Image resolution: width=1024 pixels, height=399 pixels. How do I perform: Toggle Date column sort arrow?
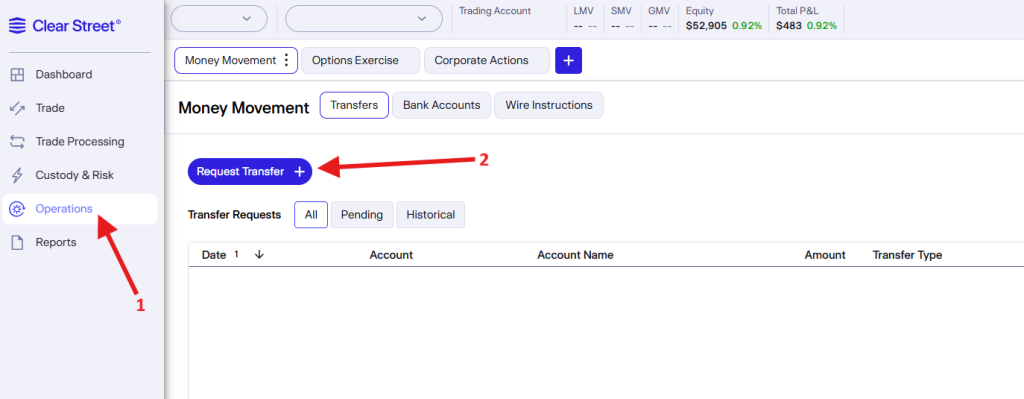tap(259, 255)
